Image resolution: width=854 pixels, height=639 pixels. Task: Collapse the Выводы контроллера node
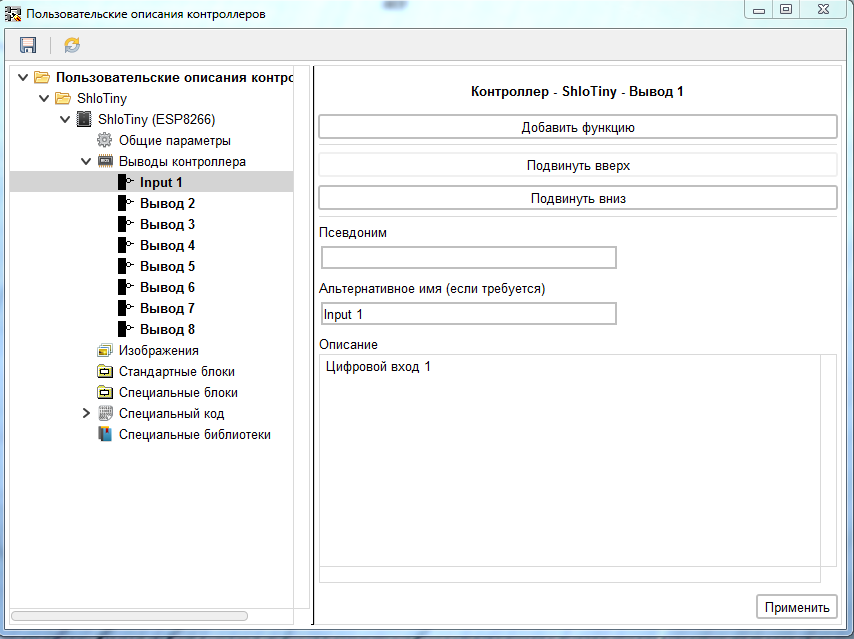coord(86,161)
